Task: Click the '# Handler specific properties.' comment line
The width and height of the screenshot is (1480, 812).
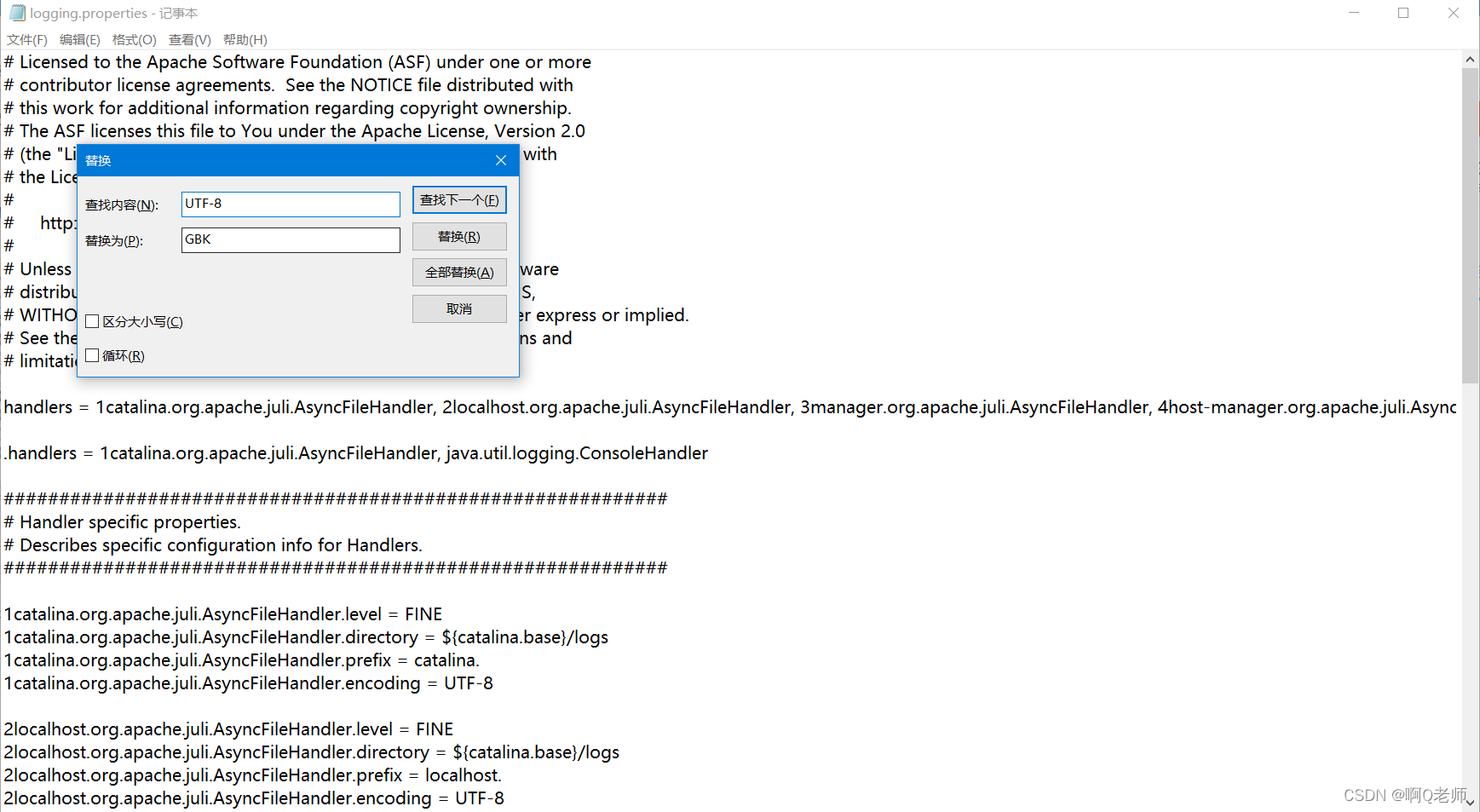Action: 123,522
